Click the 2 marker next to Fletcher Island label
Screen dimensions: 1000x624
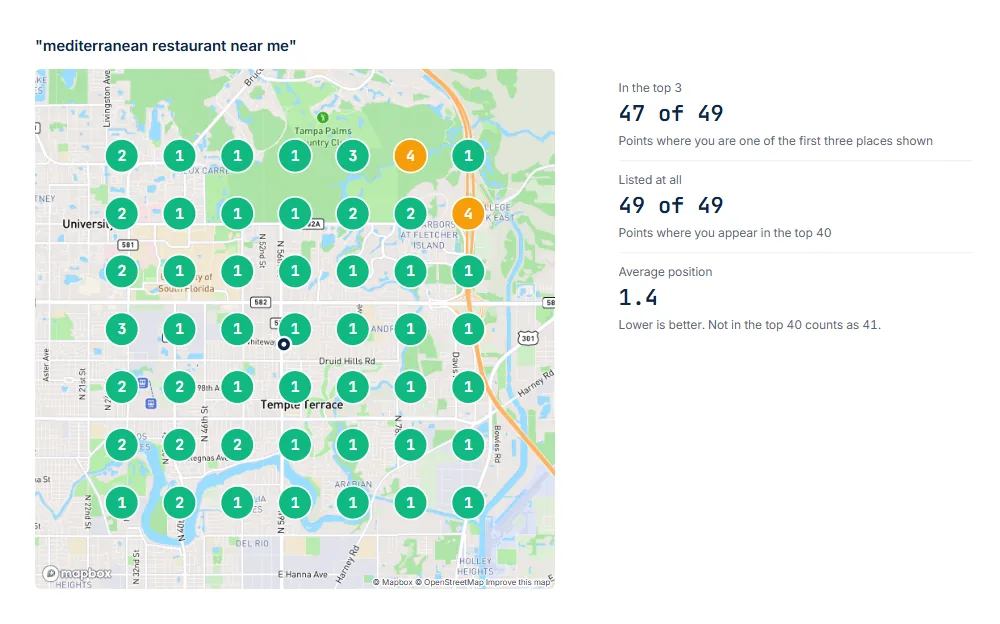tap(410, 214)
